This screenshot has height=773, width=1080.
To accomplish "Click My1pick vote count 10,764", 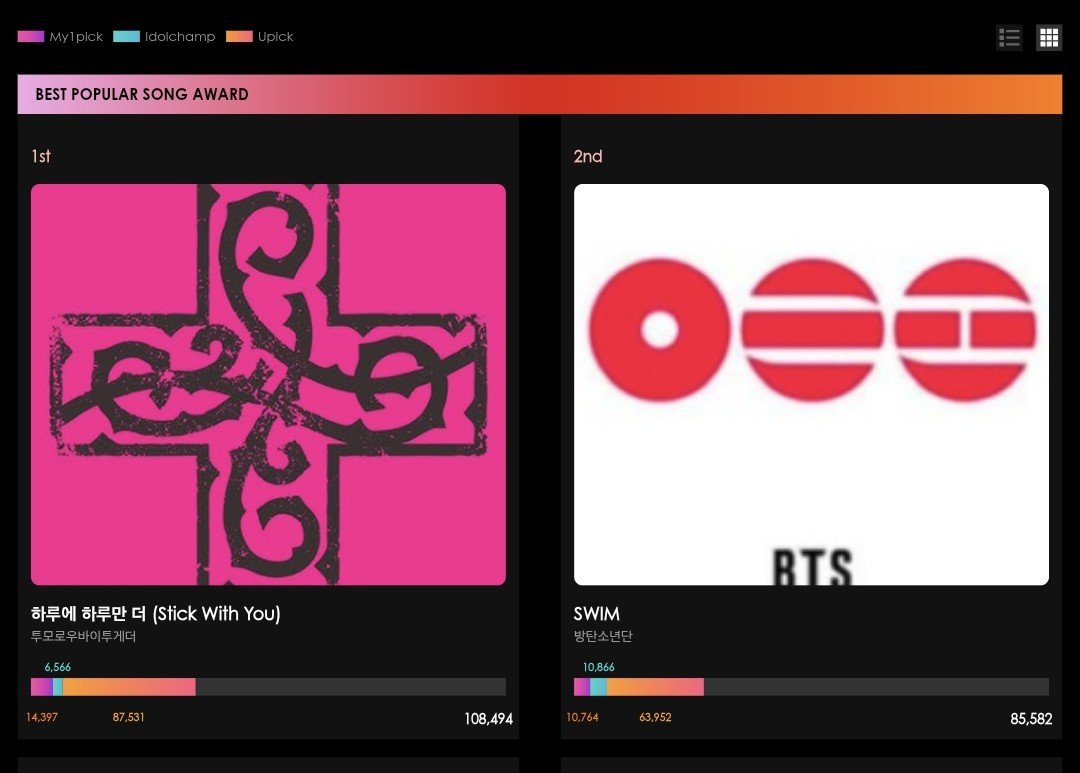I will coord(583,717).
